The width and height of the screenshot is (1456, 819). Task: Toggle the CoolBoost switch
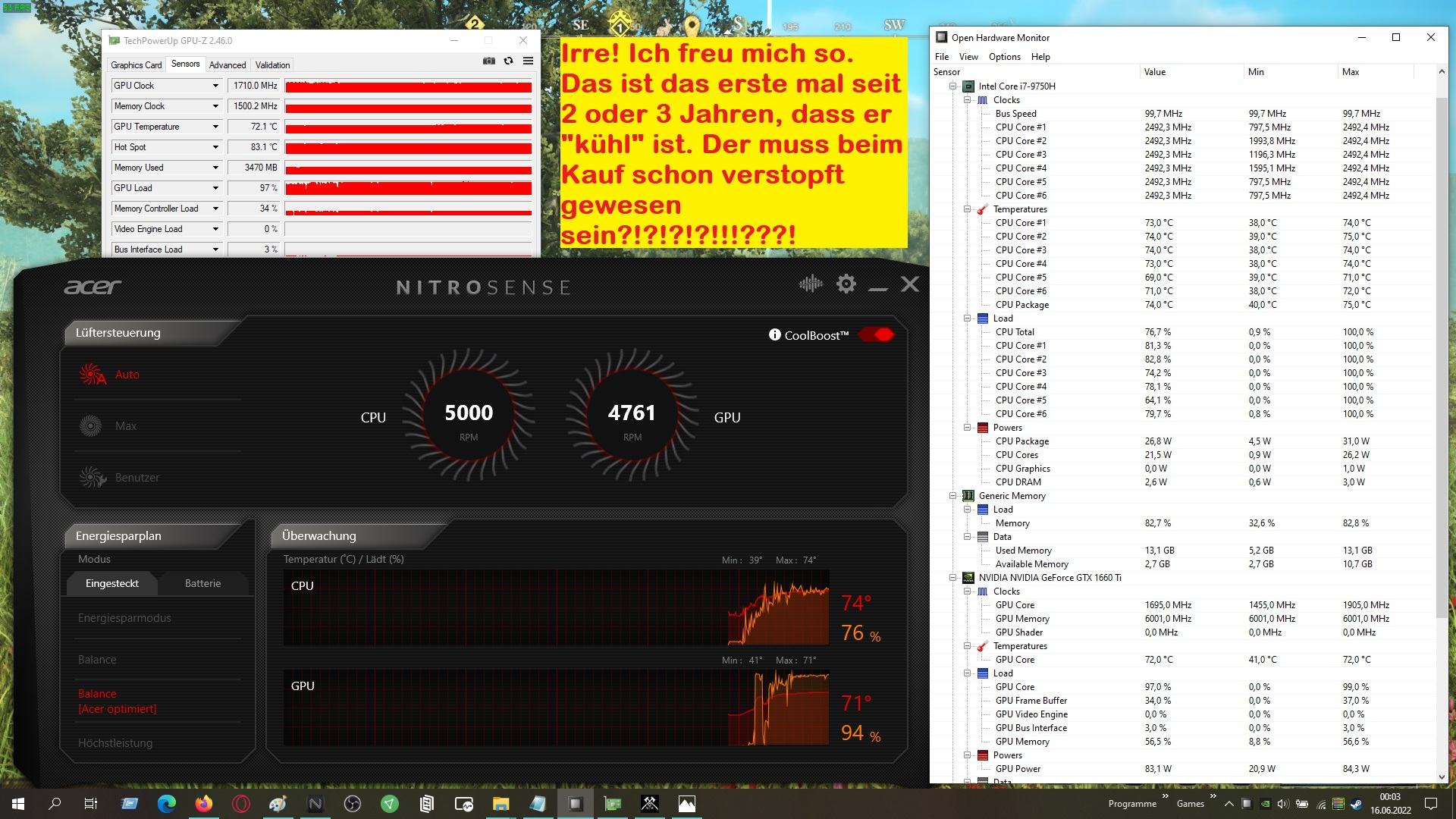[877, 335]
